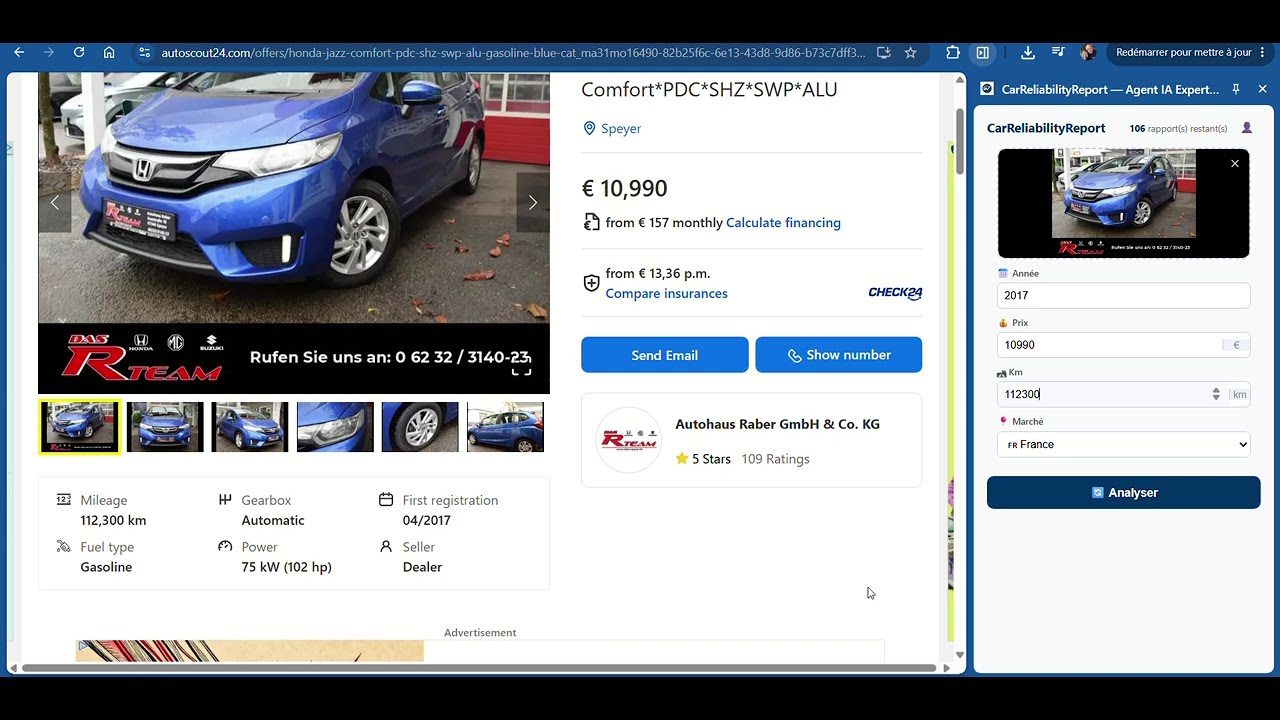Open the browser home page
1280x720 pixels.
pyautogui.click(x=109, y=52)
